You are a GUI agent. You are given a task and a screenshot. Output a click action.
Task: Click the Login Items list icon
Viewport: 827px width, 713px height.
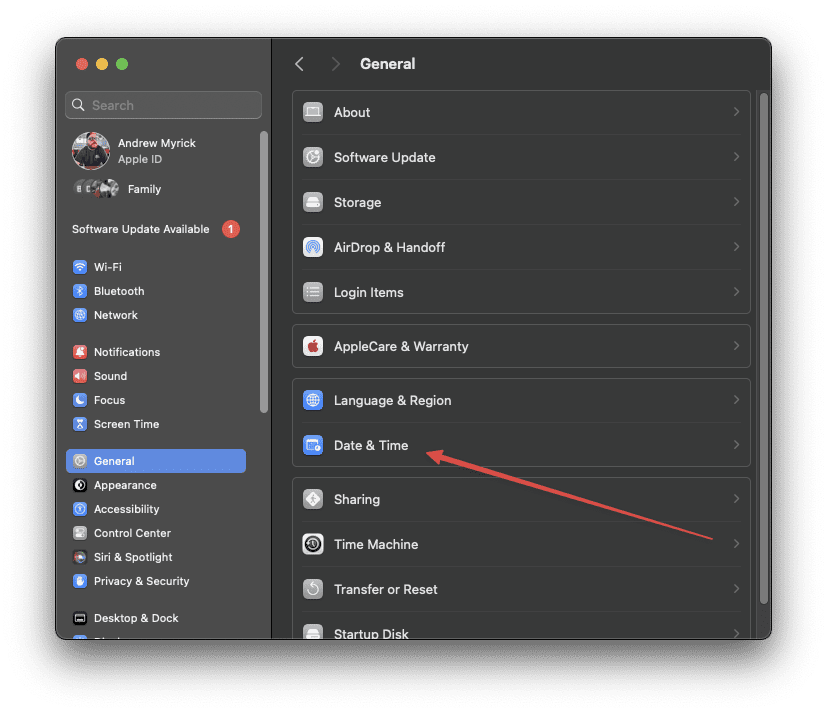pos(313,292)
